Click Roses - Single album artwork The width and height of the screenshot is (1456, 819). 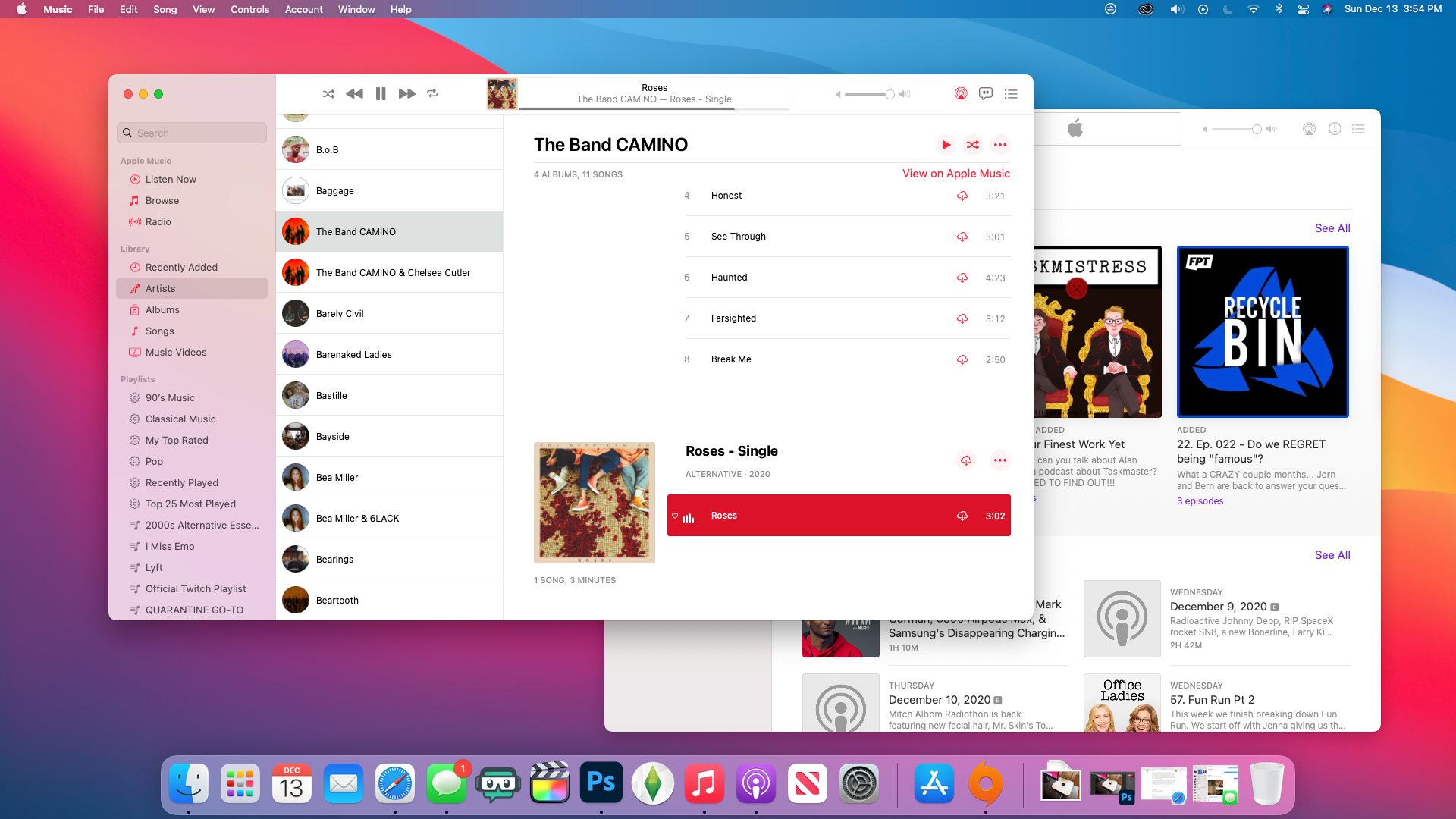click(595, 503)
